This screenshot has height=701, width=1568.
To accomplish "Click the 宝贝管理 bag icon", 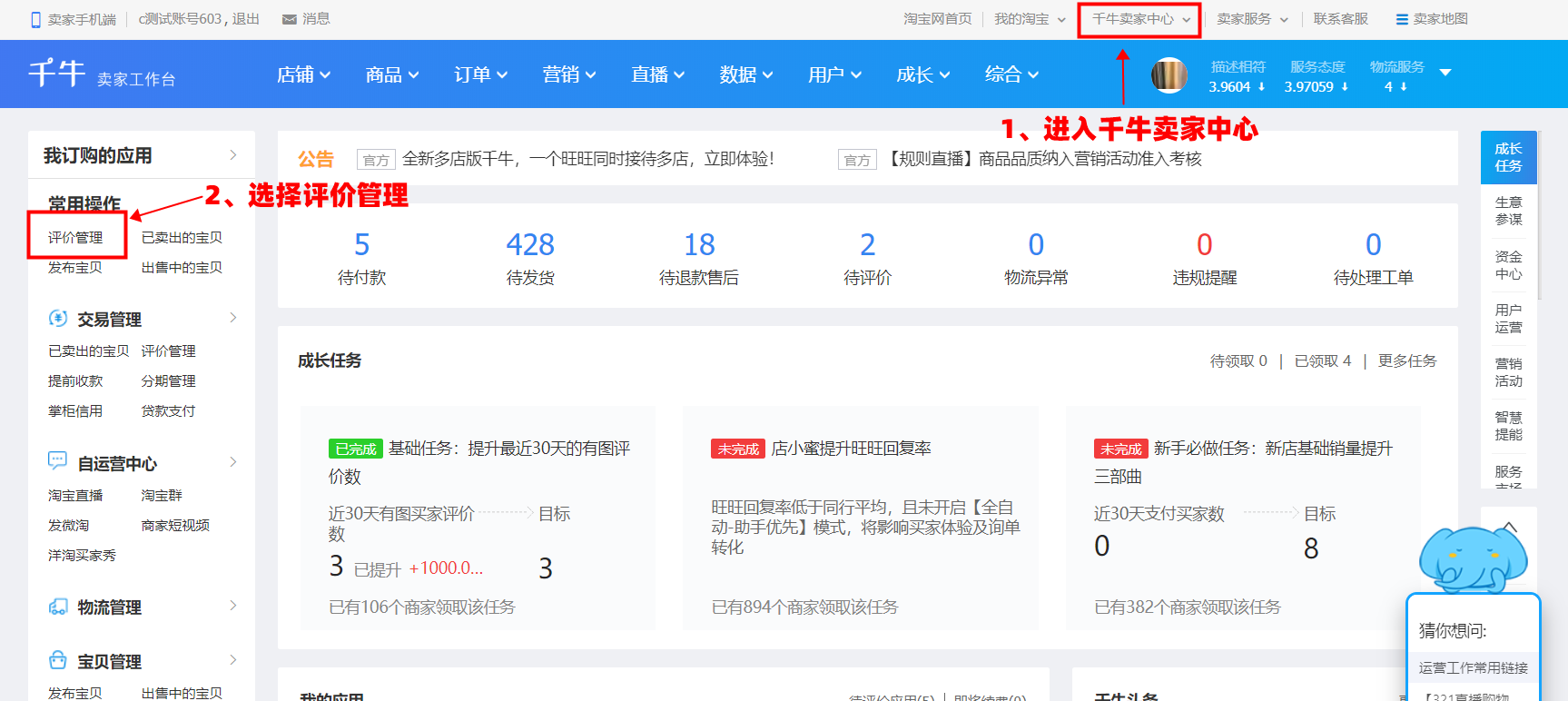I will (x=58, y=660).
